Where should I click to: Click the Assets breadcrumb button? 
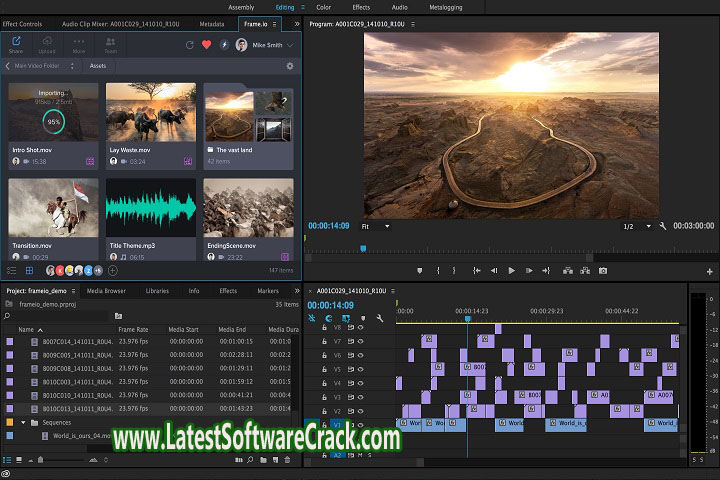coord(98,66)
